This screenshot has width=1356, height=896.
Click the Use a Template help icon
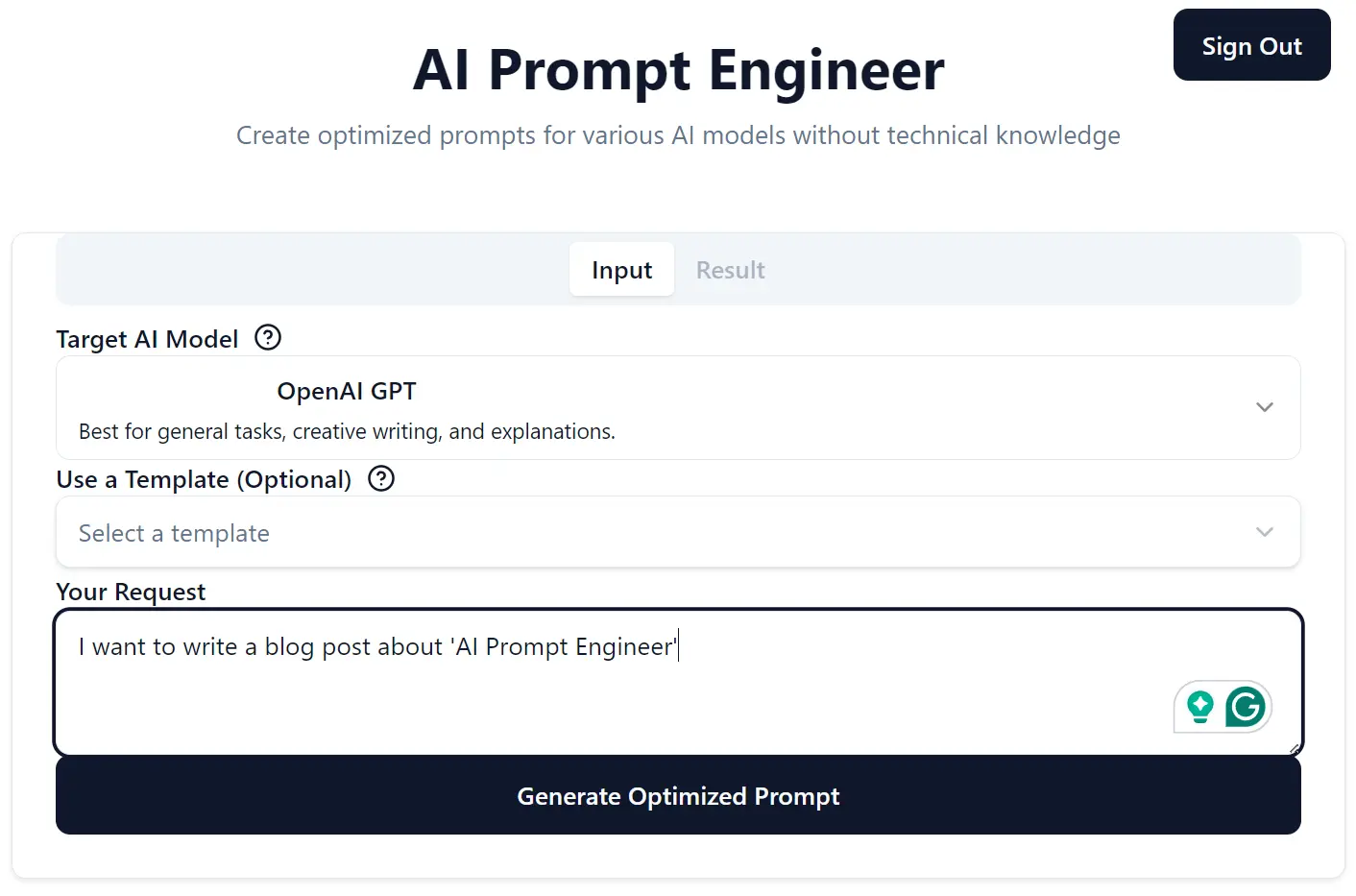pyautogui.click(x=380, y=478)
